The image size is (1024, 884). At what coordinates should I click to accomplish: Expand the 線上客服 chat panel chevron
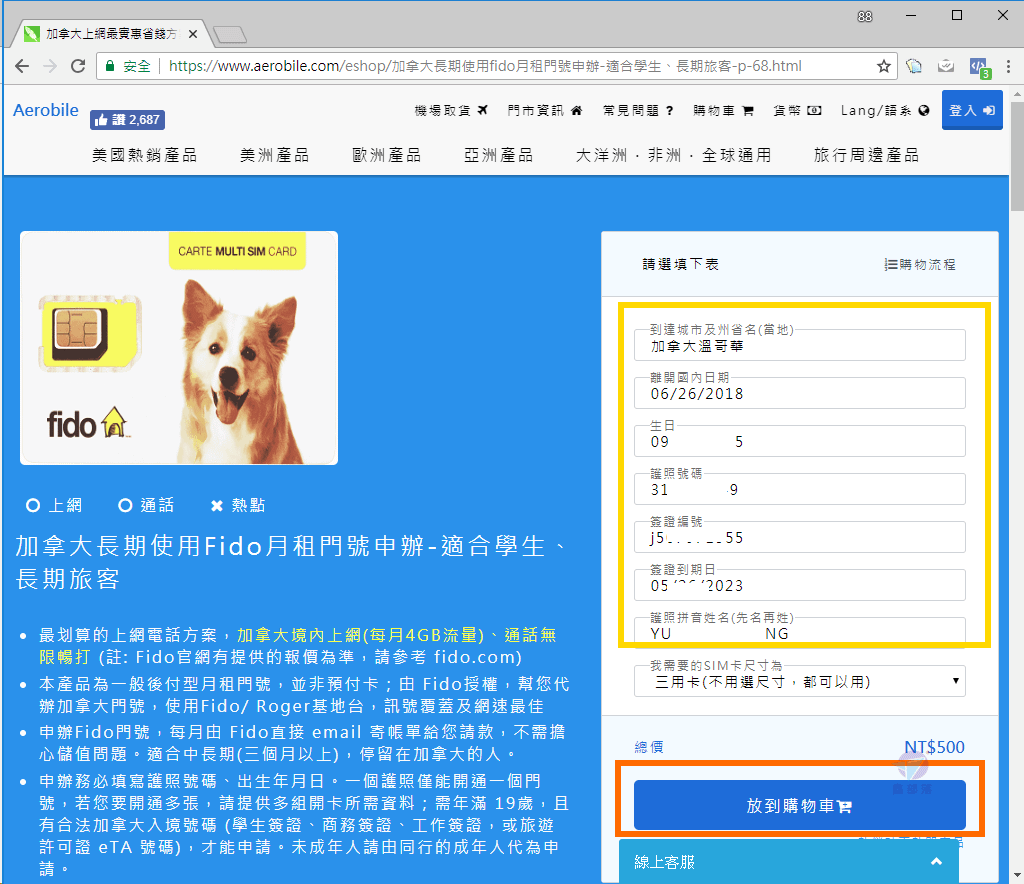[936, 862]
